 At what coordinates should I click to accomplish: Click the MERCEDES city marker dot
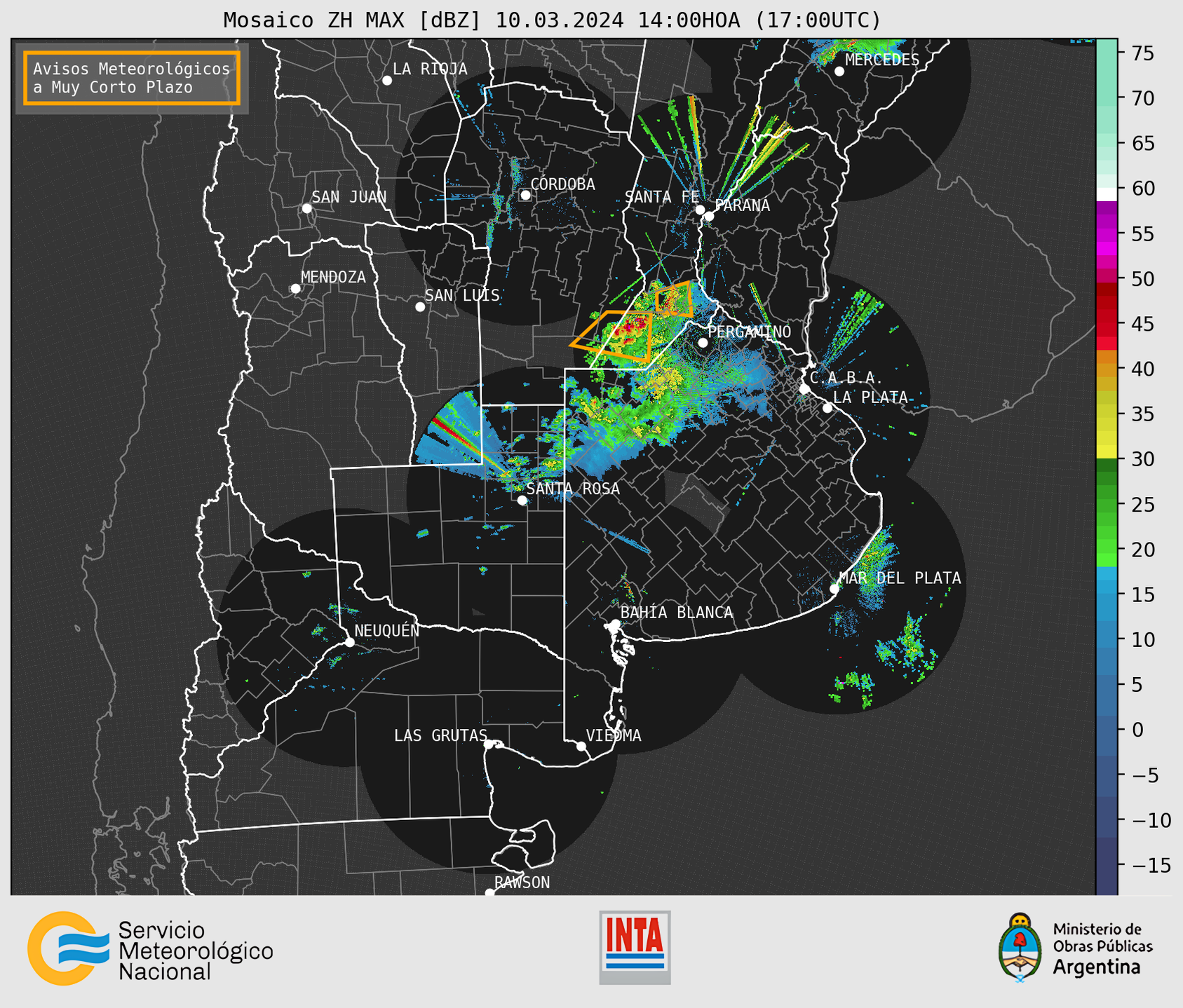coord(839,71)
